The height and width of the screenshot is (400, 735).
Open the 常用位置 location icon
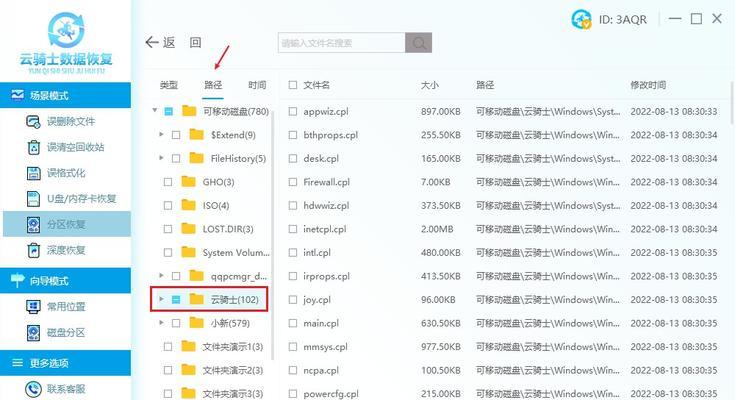pos(33,307)
